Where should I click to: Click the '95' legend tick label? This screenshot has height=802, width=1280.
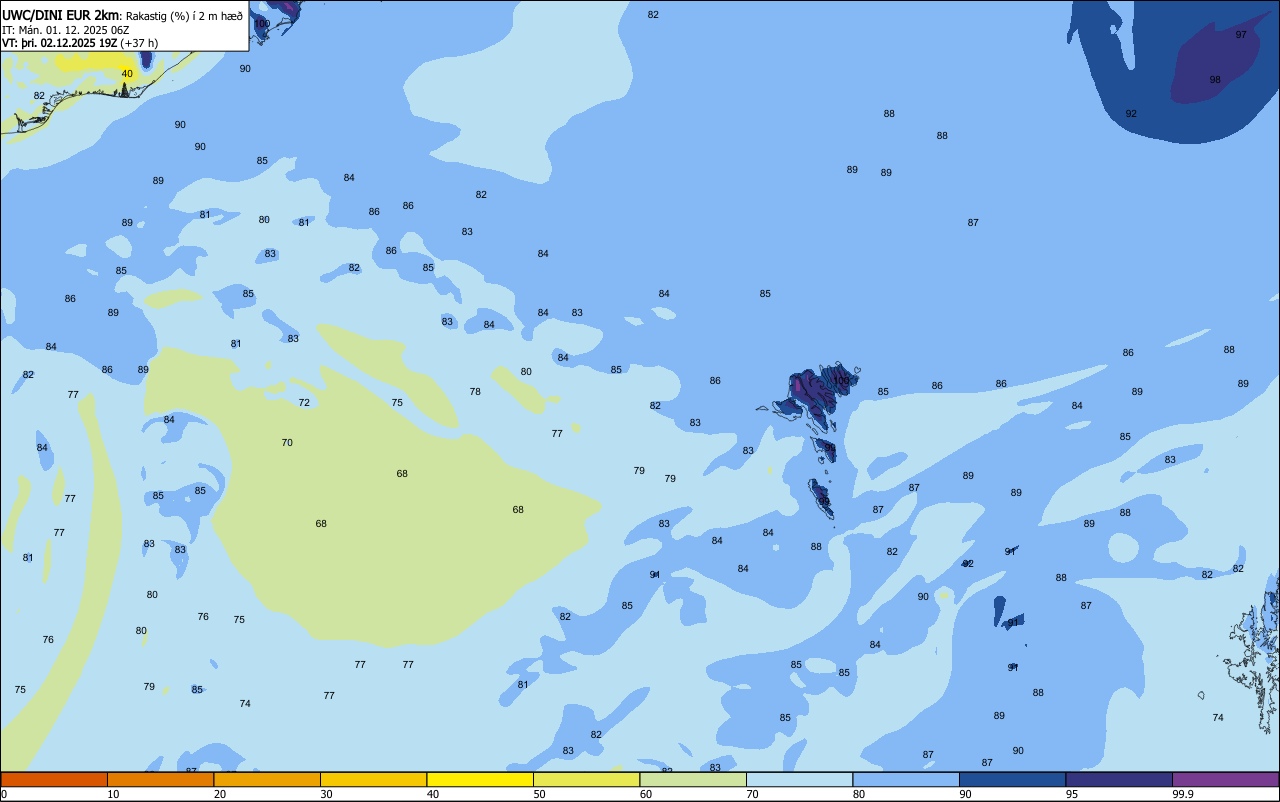(1071, 794)
